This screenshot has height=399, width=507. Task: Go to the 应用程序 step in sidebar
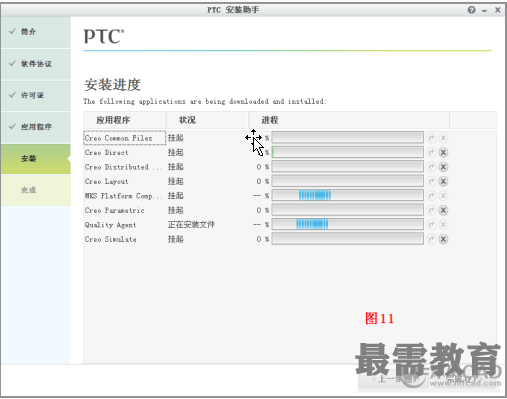tap(36, 127)
